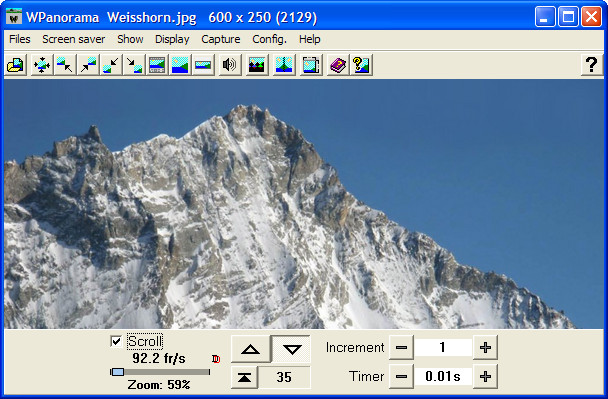Click the four-arrows center image toolbar icon
Screen dimensions: 608x399
point(41,65)
